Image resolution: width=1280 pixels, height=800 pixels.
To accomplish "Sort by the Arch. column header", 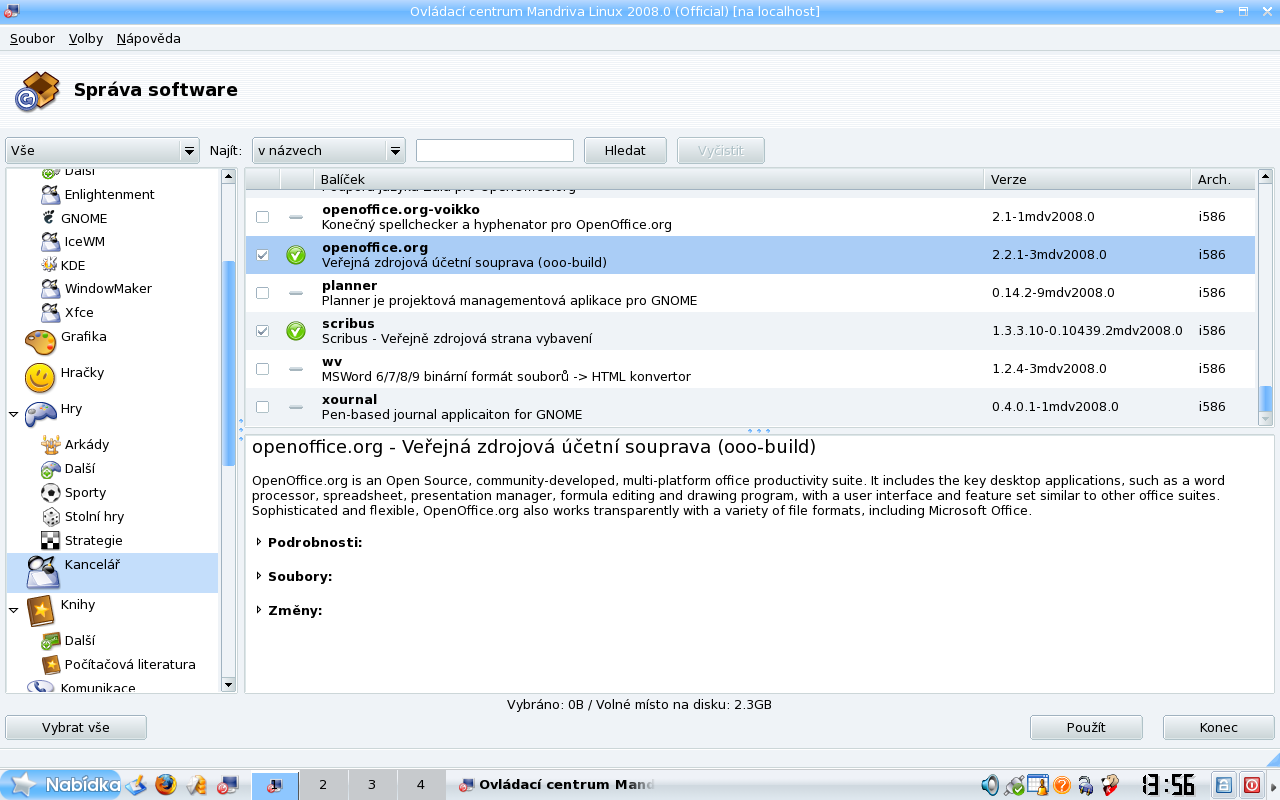I will click(x=1224, y=179).
